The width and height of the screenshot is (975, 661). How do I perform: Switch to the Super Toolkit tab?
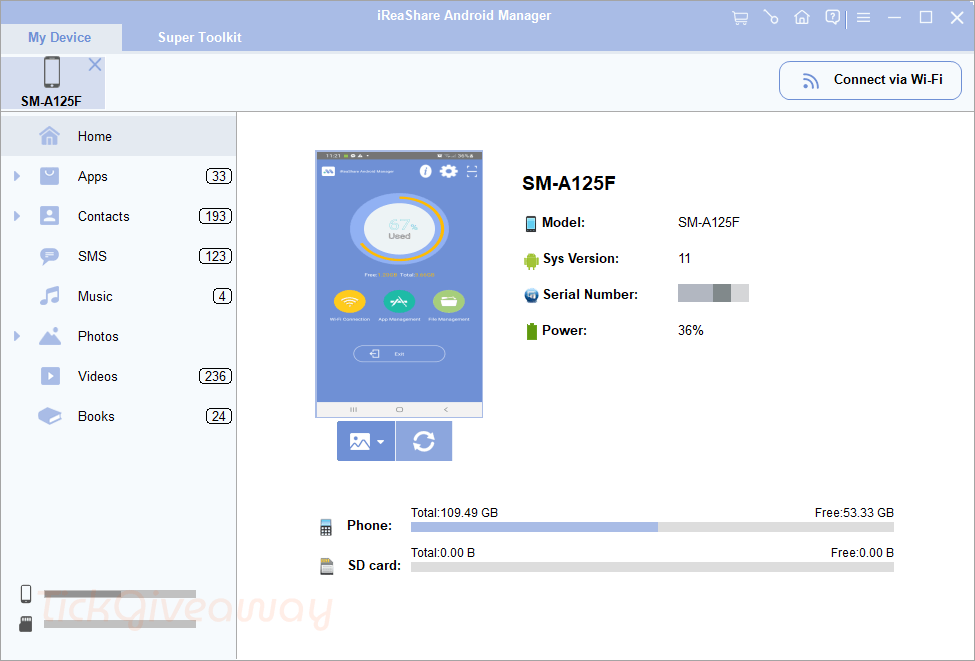200,37
